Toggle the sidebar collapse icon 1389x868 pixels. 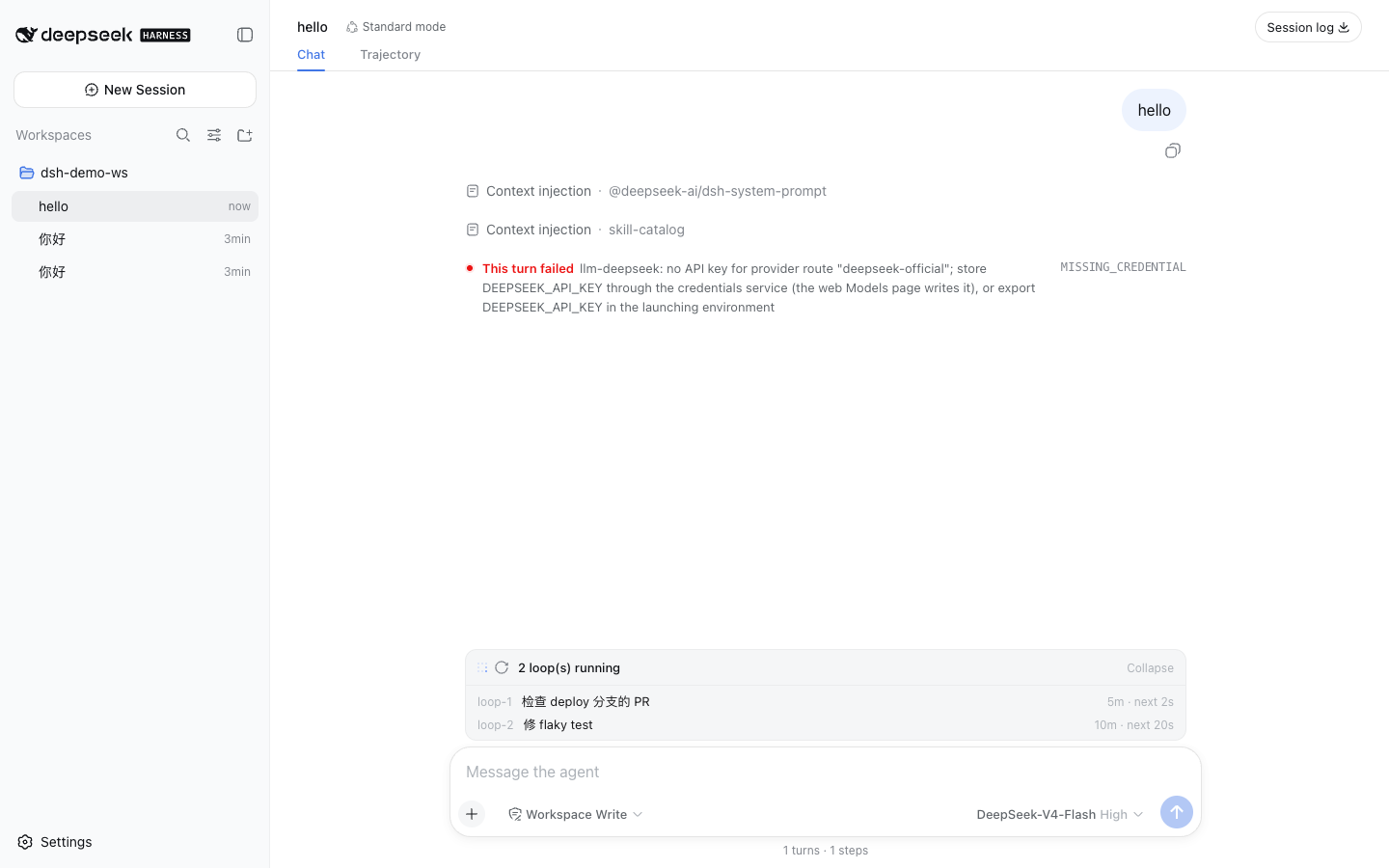coord(245,35)
